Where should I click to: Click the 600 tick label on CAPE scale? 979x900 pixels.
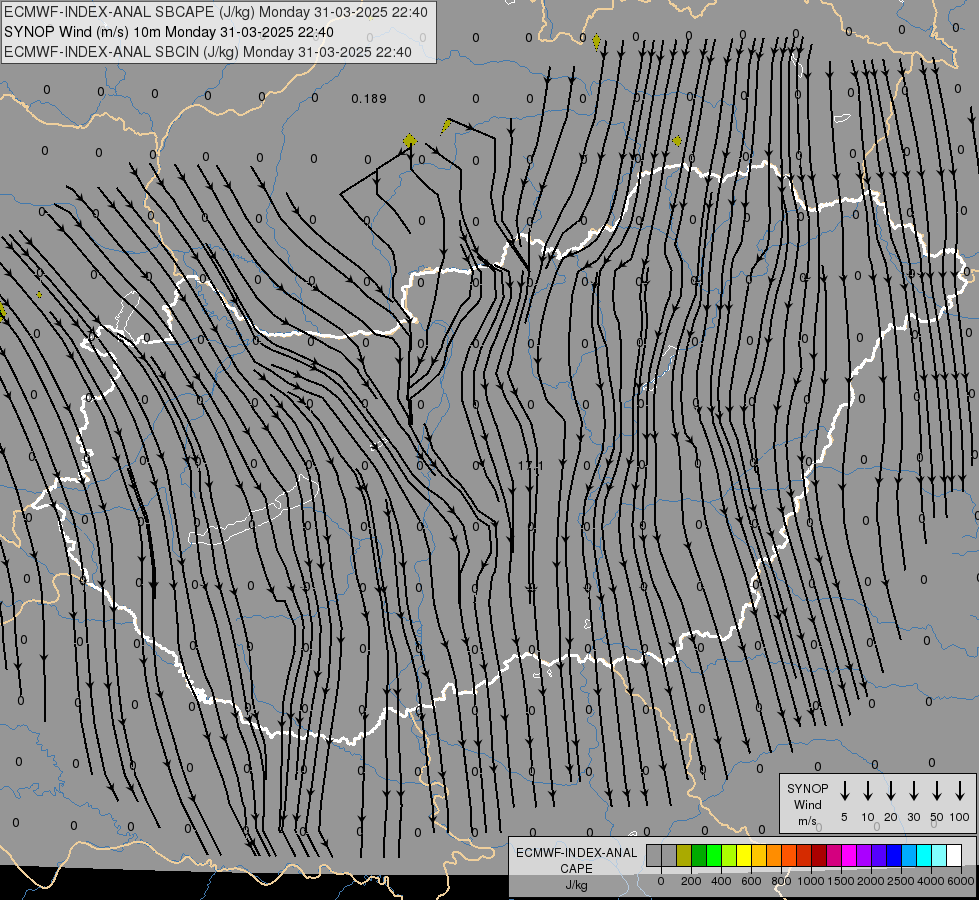[751, 881]
